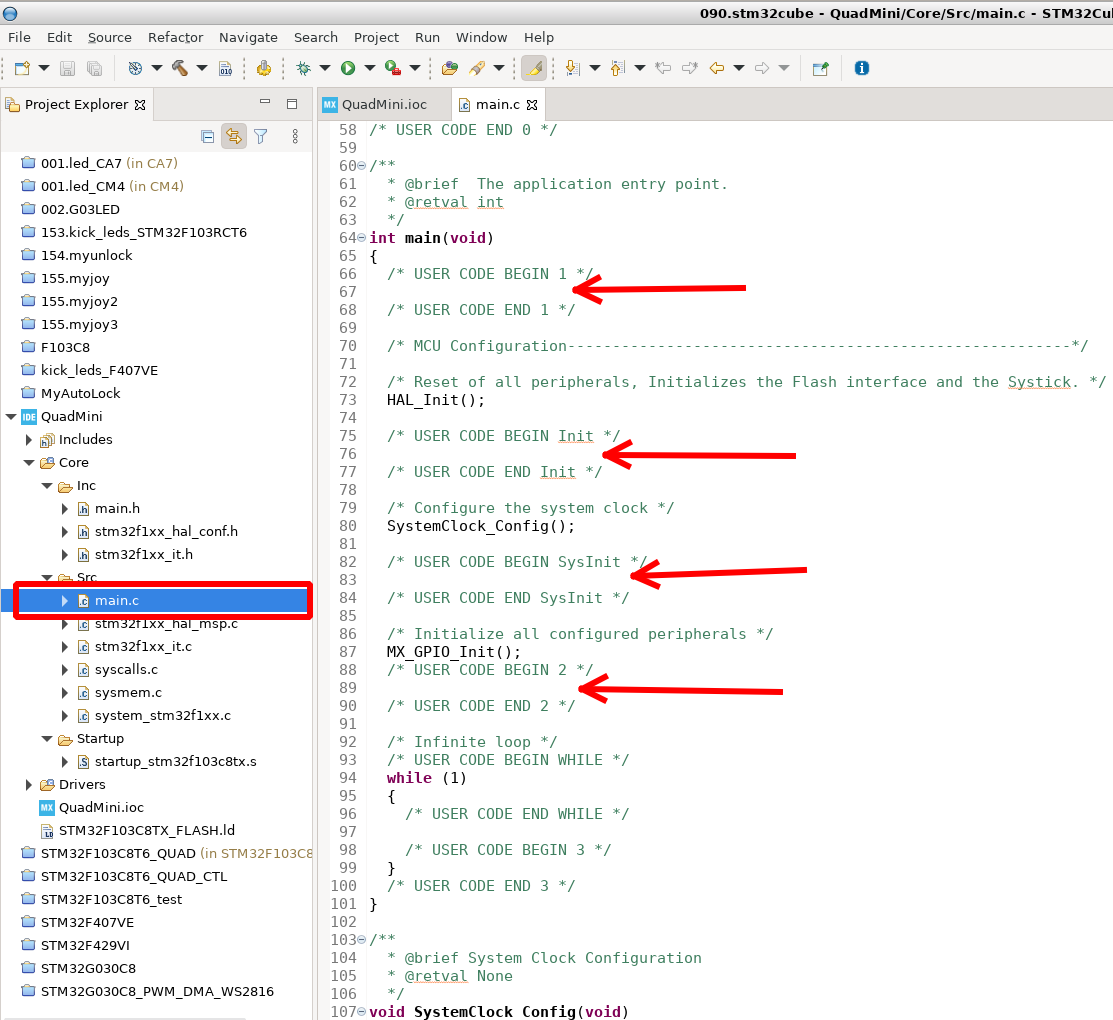Select the STM32G030C8_PWM_DMA_WS2816 project

coord(157,992)
